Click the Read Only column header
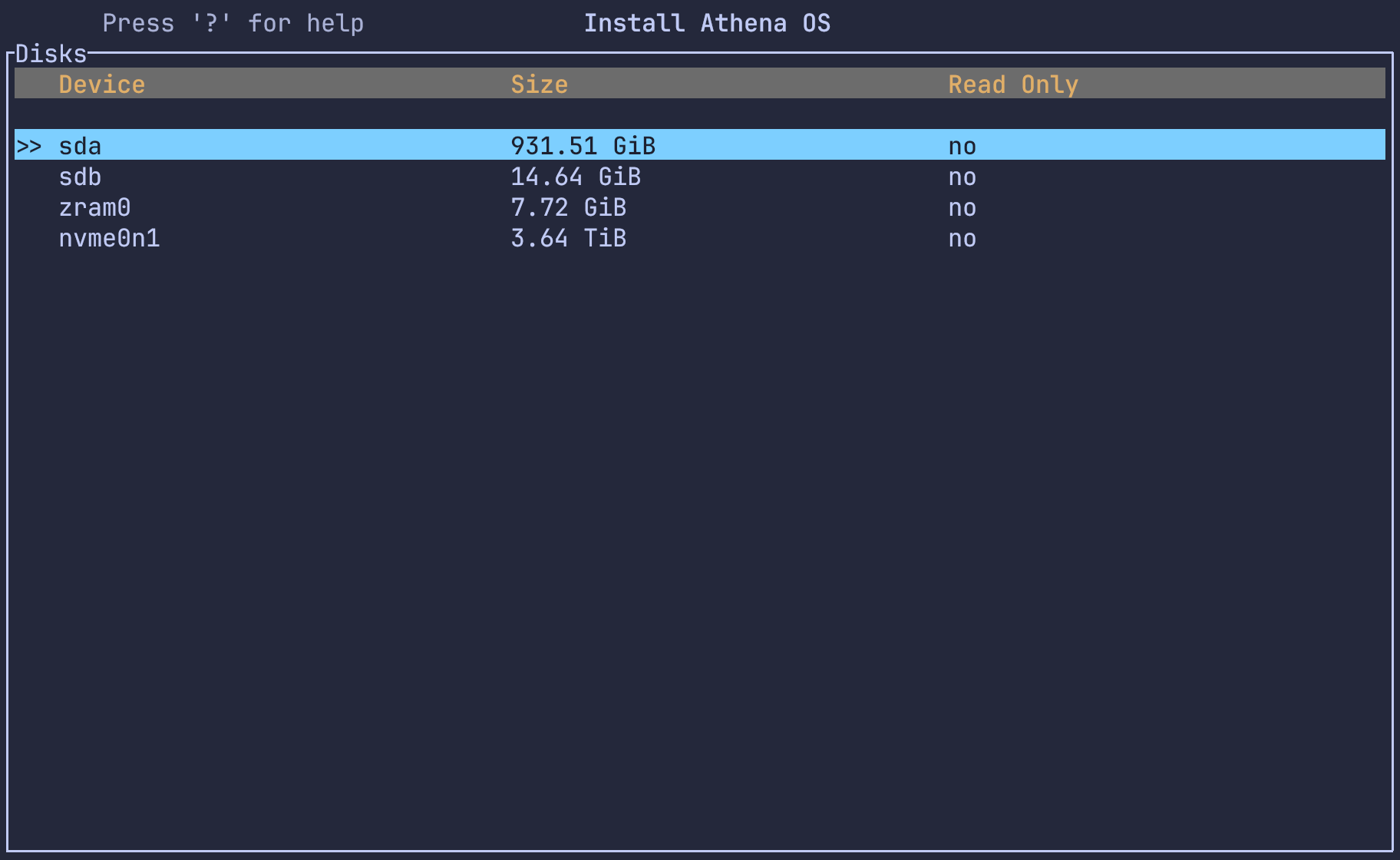1400x860 pixels. pos(1013,84)
